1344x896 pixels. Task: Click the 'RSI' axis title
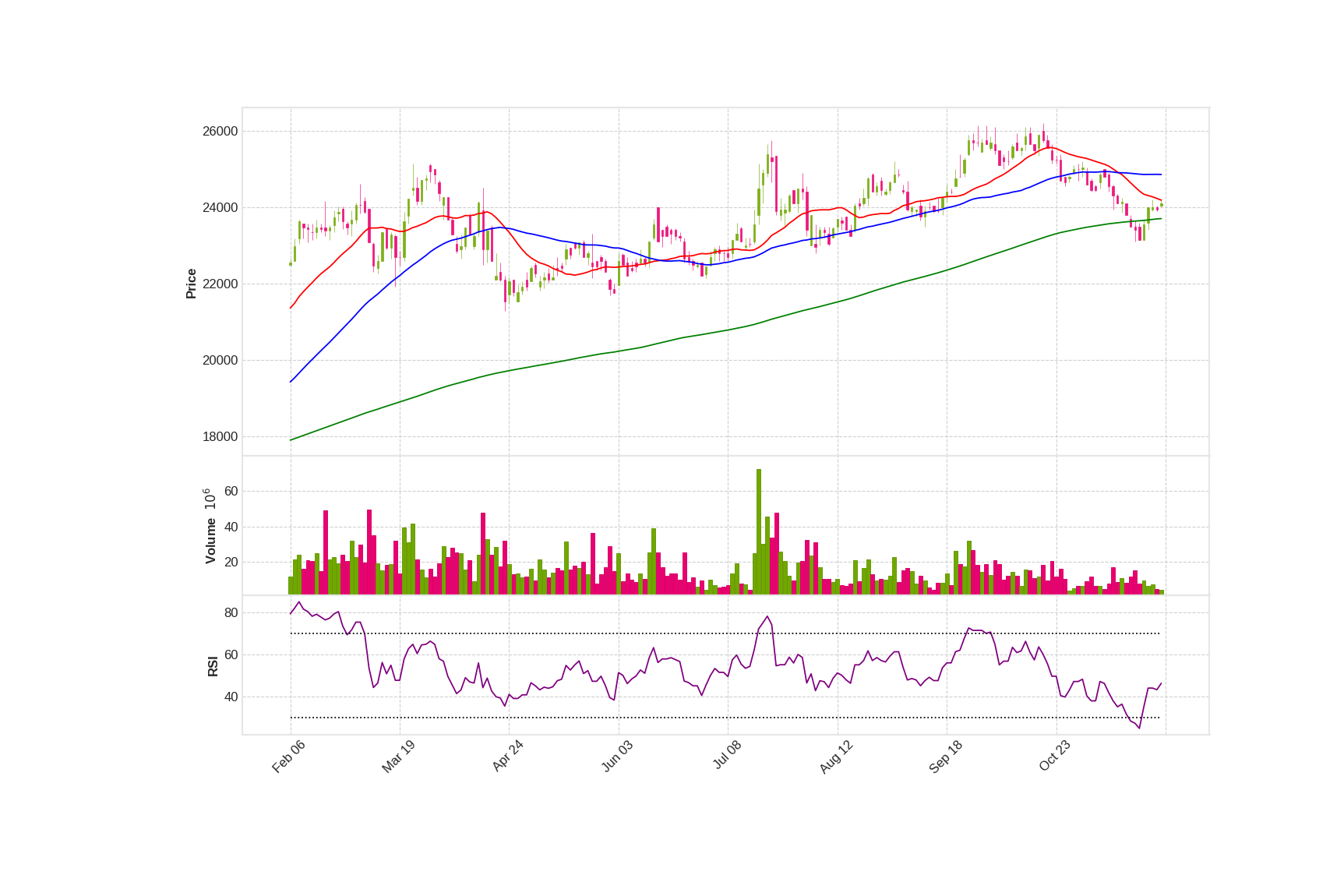213,666
